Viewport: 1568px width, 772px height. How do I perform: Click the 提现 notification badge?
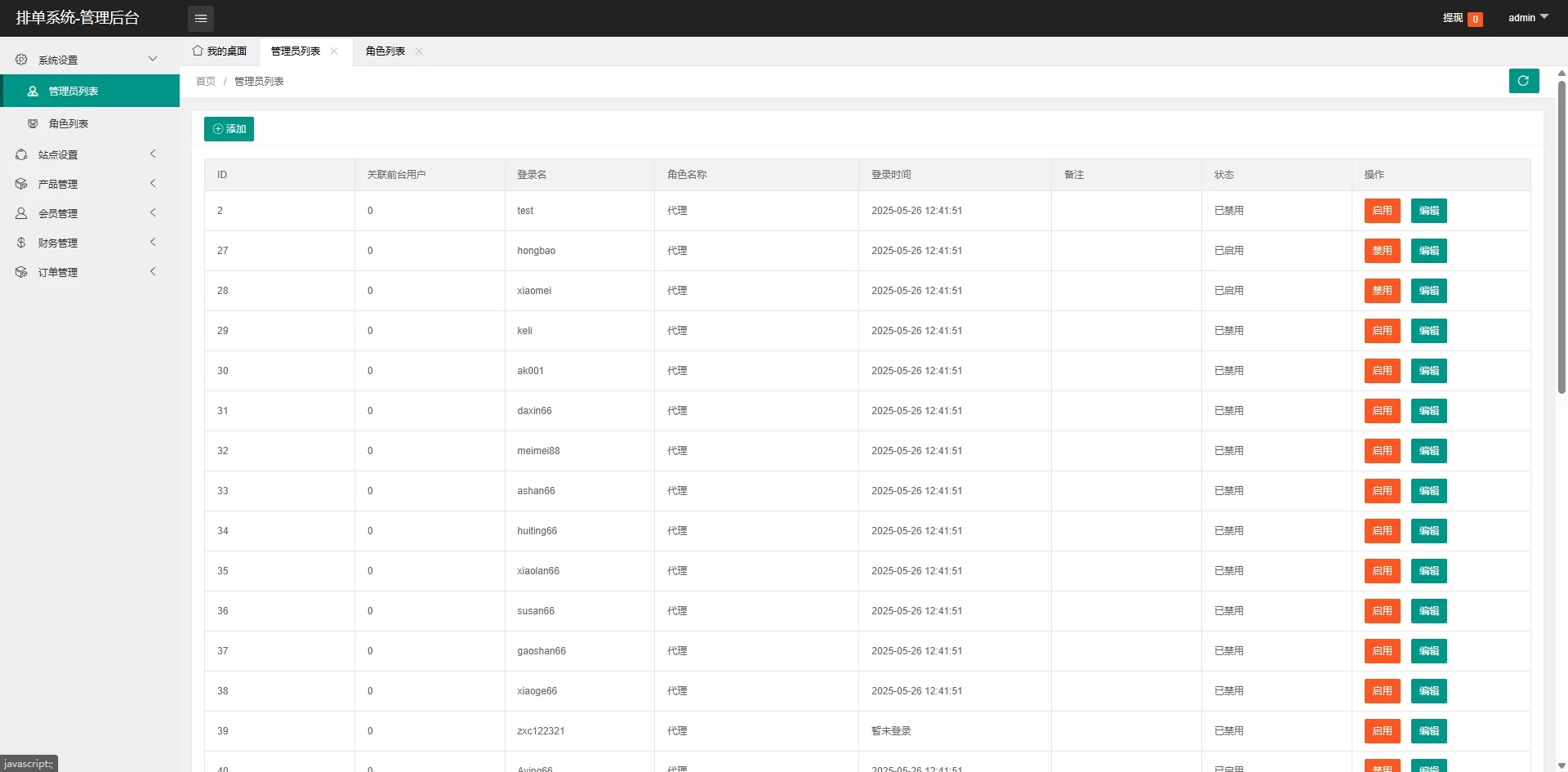(1475, 19)
